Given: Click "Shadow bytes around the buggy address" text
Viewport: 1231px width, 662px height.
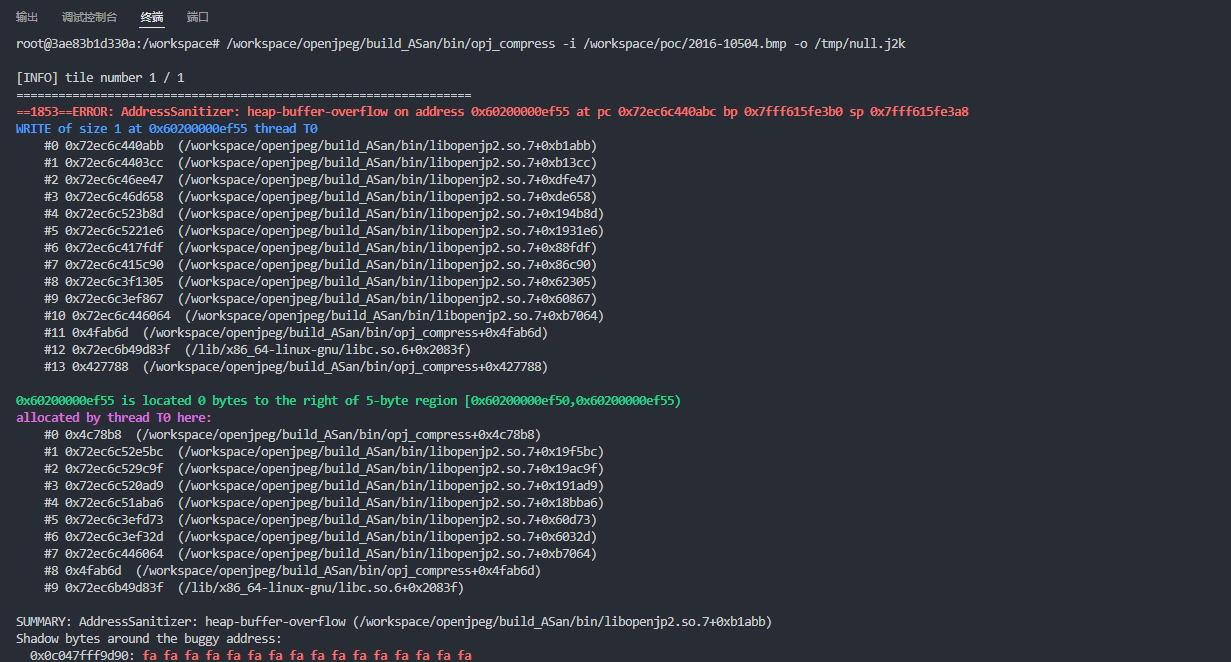Looking at the screenshot, I should pyautogui.click(x=149, y=639).
